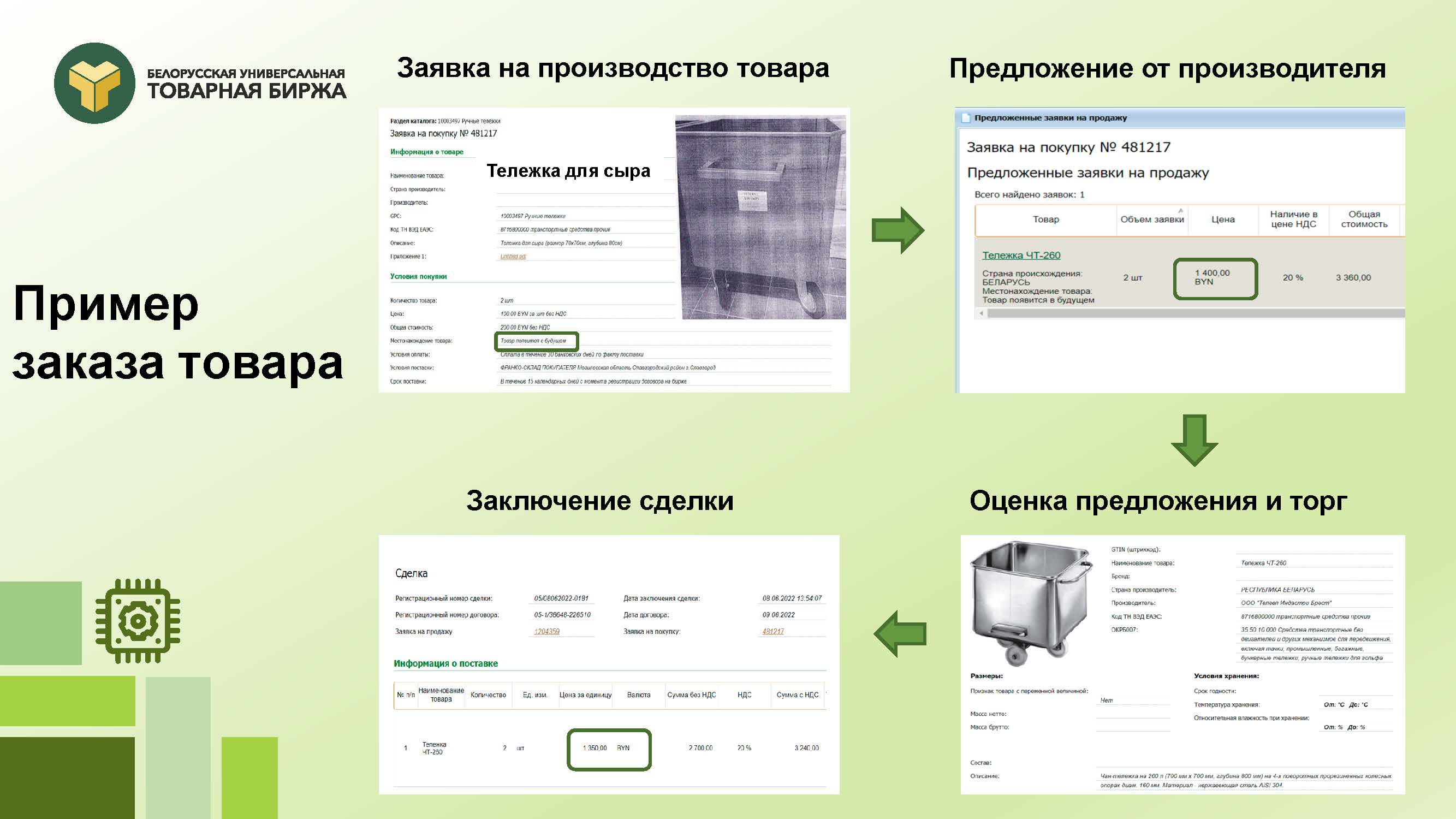The image size is (1456, 819).
Task: Click the Belarusian Universal Commodity Exchange logo
Action: [94, 83]
